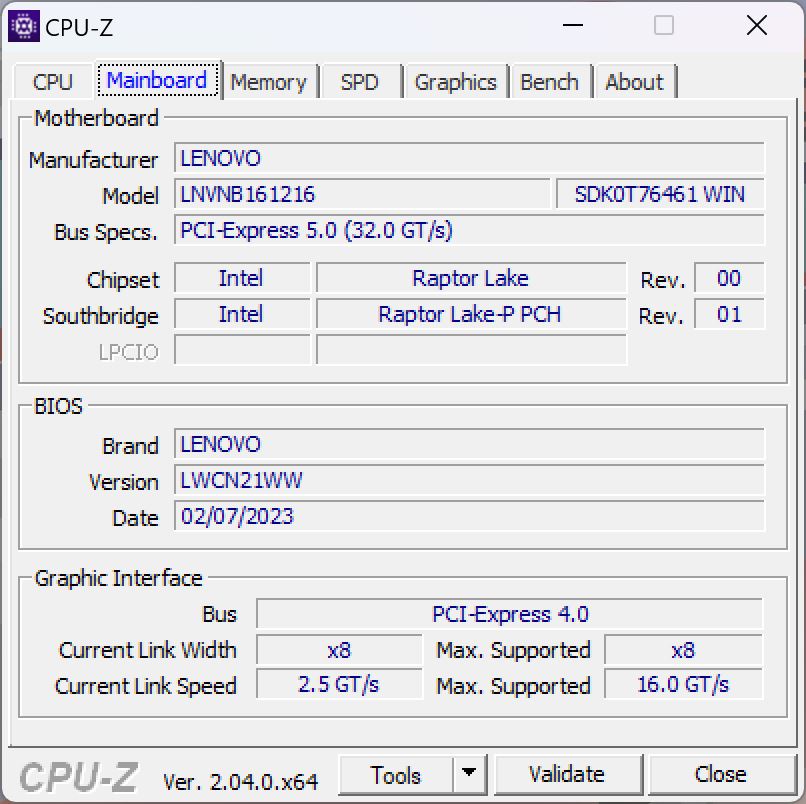The image size is (806, 804).
Task: Click the Close button at bottom
Action: coord(721,775)
